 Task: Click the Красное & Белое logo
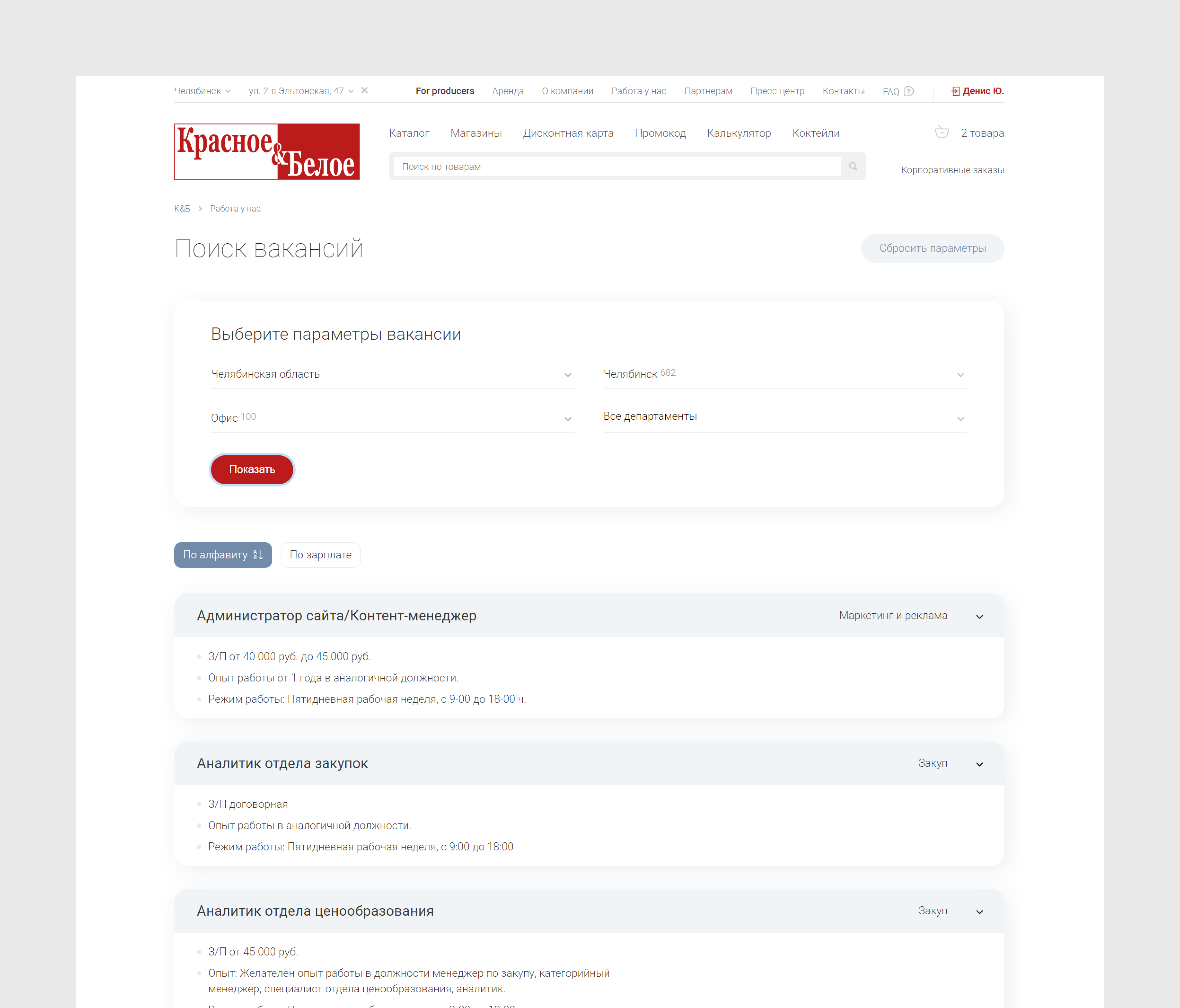click(267, 151)
